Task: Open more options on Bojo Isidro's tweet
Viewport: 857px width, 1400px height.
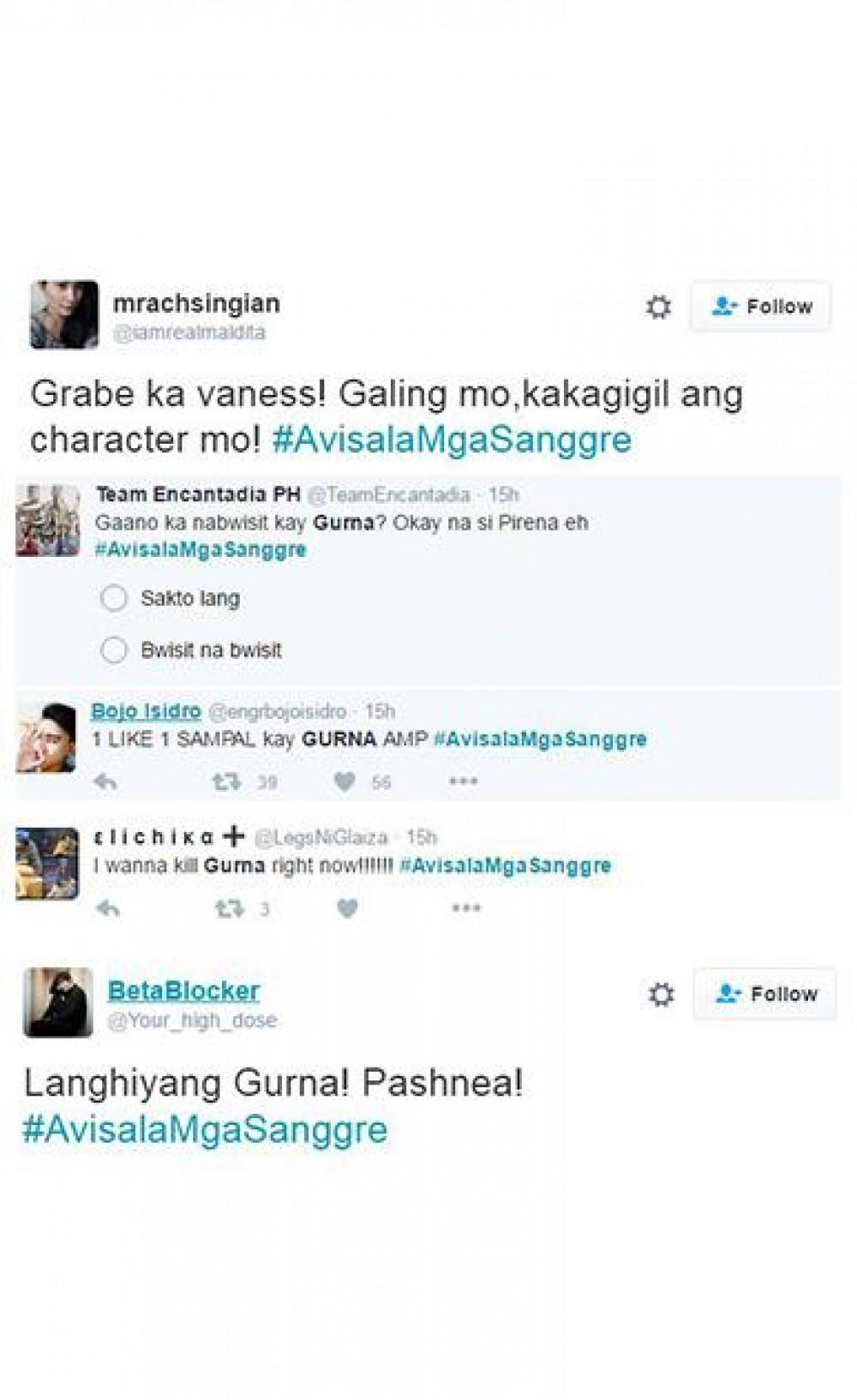Action: tap(464, 781)
